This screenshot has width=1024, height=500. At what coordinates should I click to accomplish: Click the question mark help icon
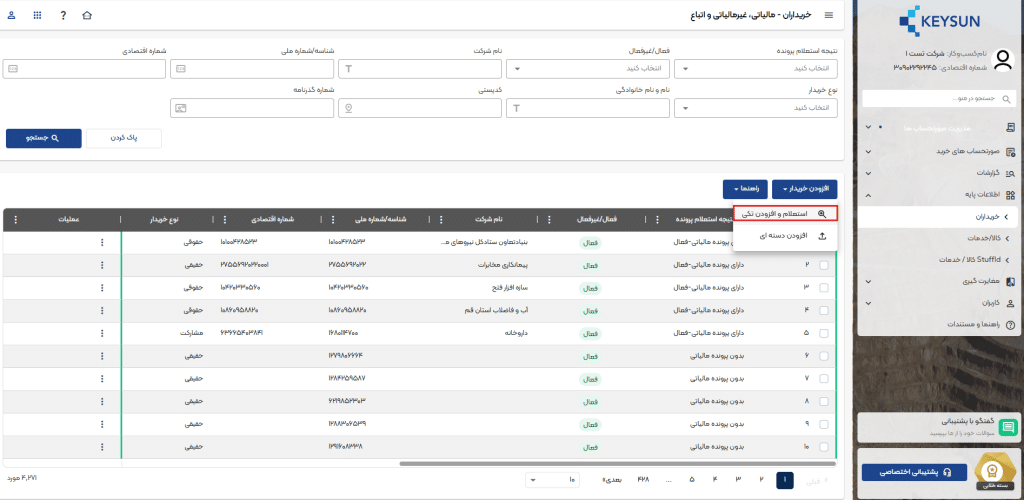[63, 17]
